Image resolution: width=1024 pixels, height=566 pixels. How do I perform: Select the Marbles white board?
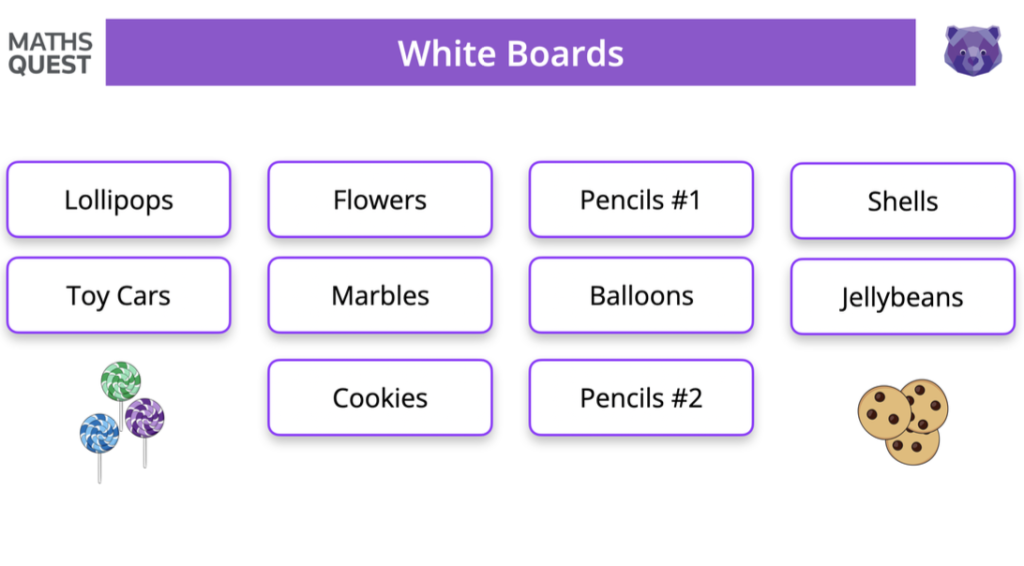click(x=380, y=296)
